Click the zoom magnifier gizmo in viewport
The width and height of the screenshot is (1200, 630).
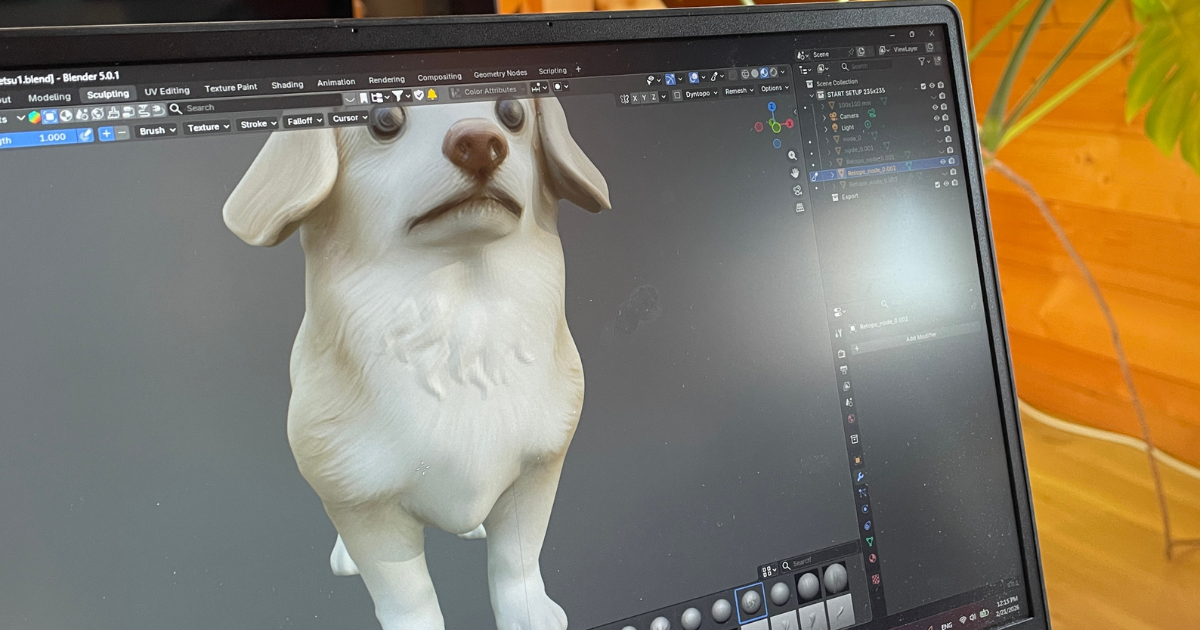click(x=792, y=155)
